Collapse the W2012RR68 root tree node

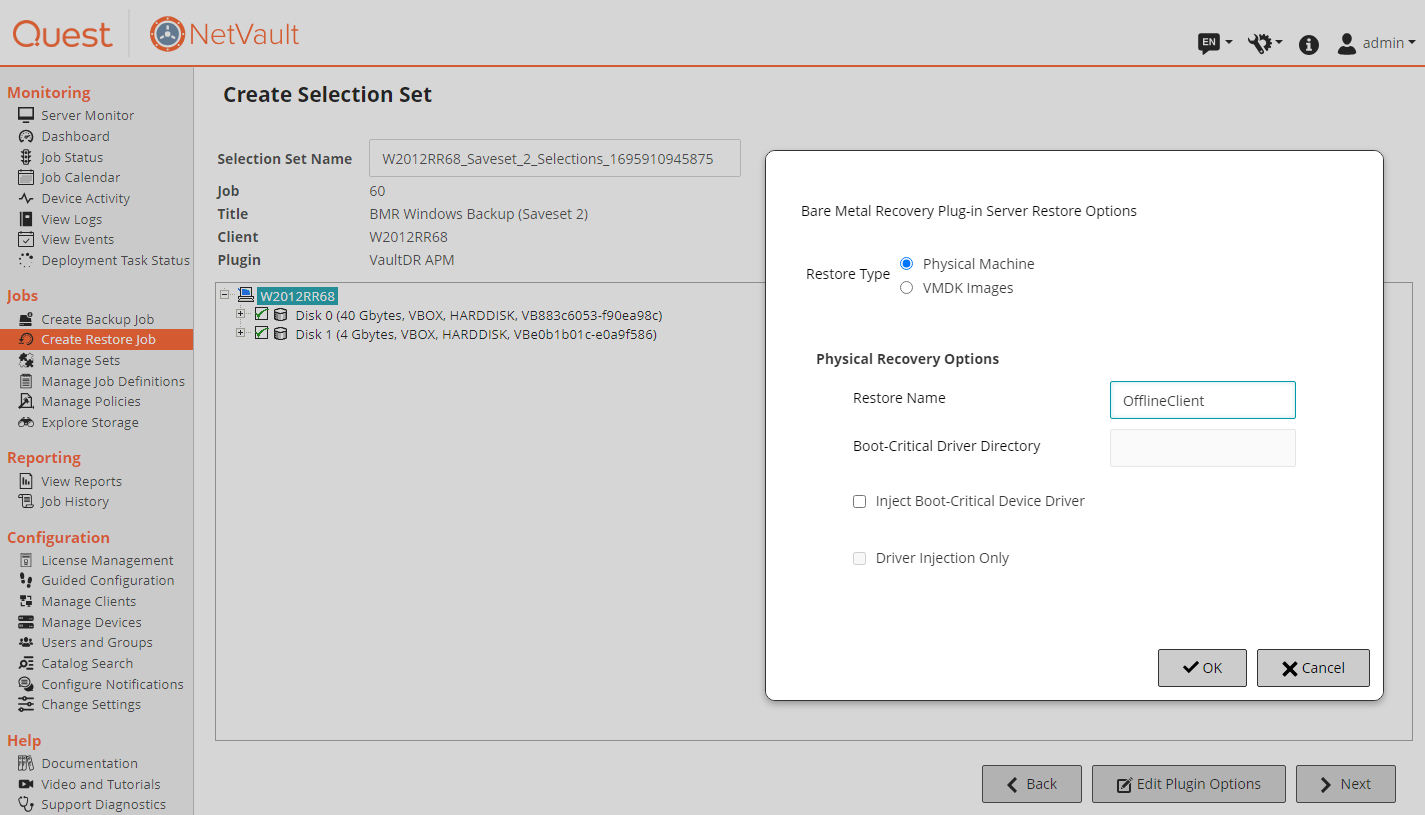[x=225, y=295]
